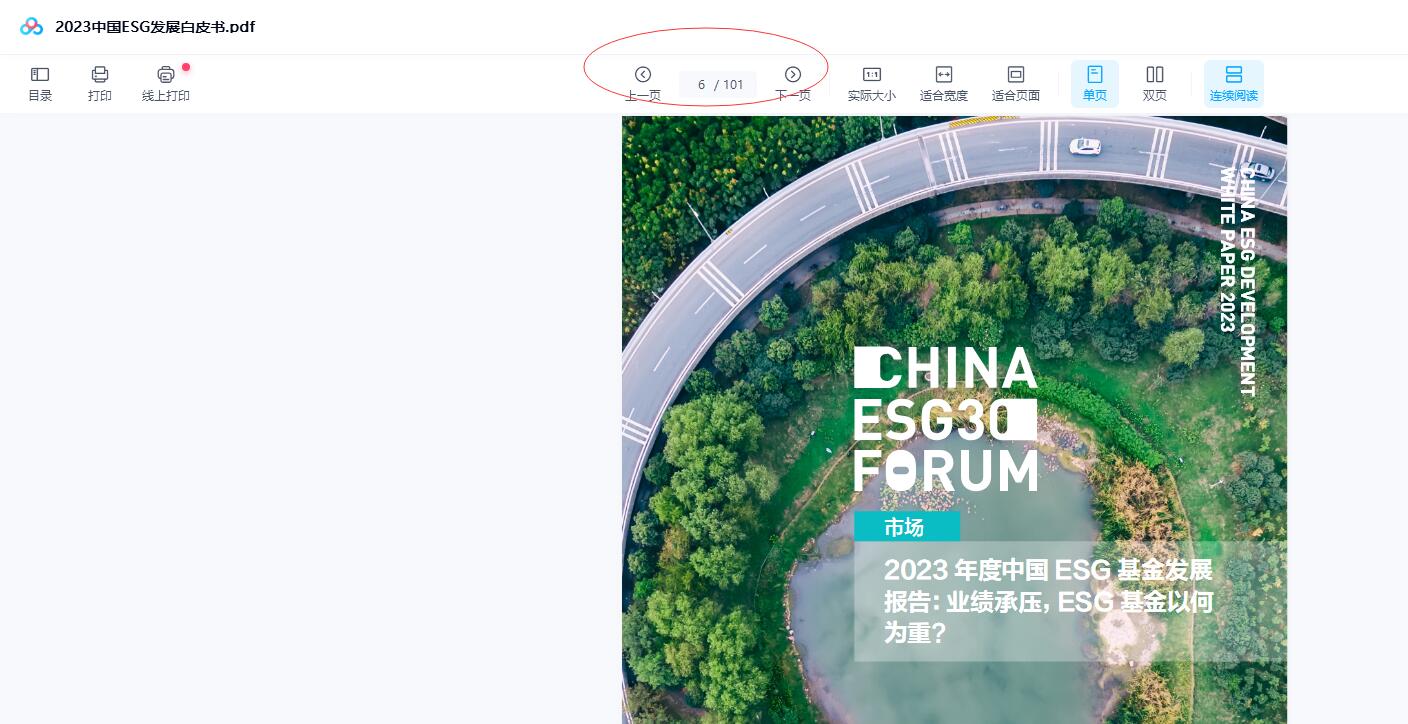This screenshot has height=724, width=1408.
Task: Switch to 双页 double page mode
Action: [1155, 84]
